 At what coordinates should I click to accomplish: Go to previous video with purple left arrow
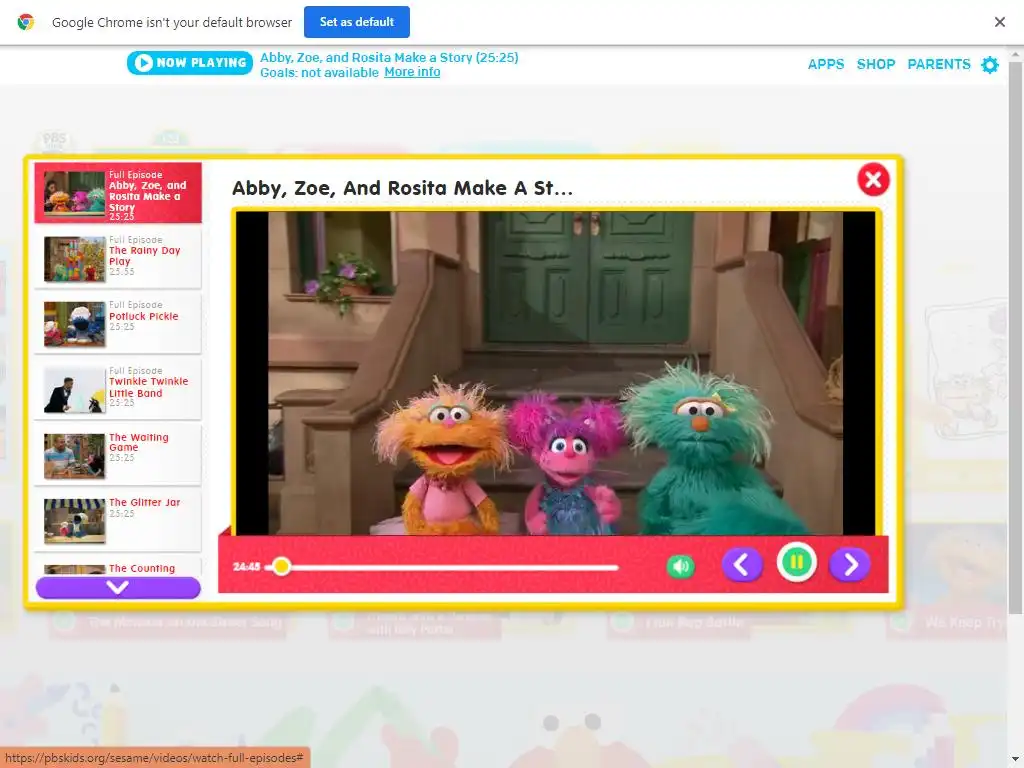pos(742,564)
